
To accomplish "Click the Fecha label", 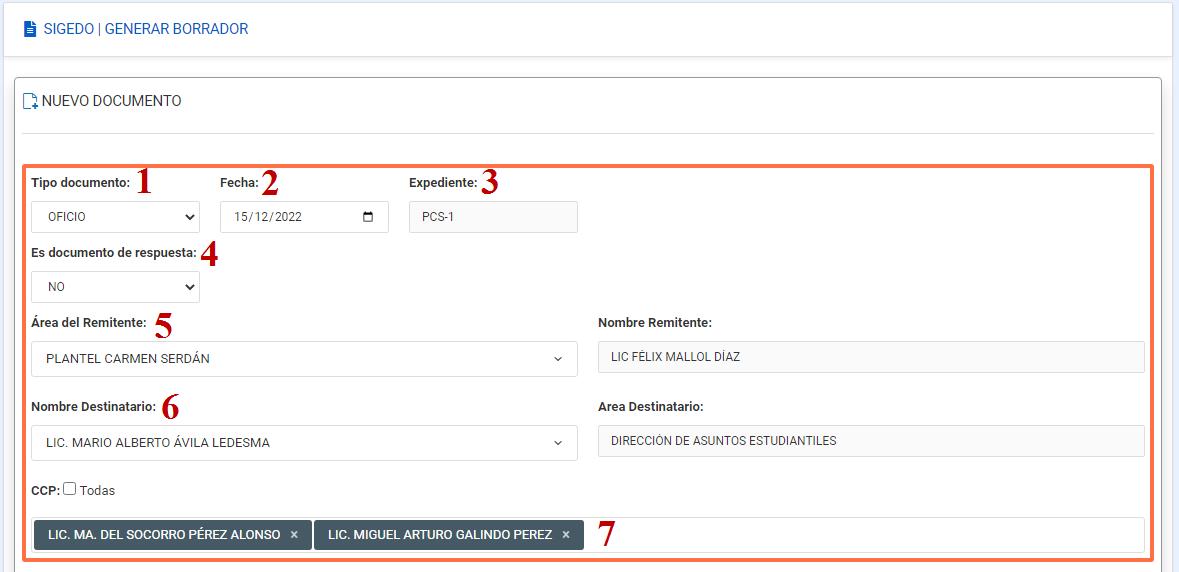I will 239,183.
